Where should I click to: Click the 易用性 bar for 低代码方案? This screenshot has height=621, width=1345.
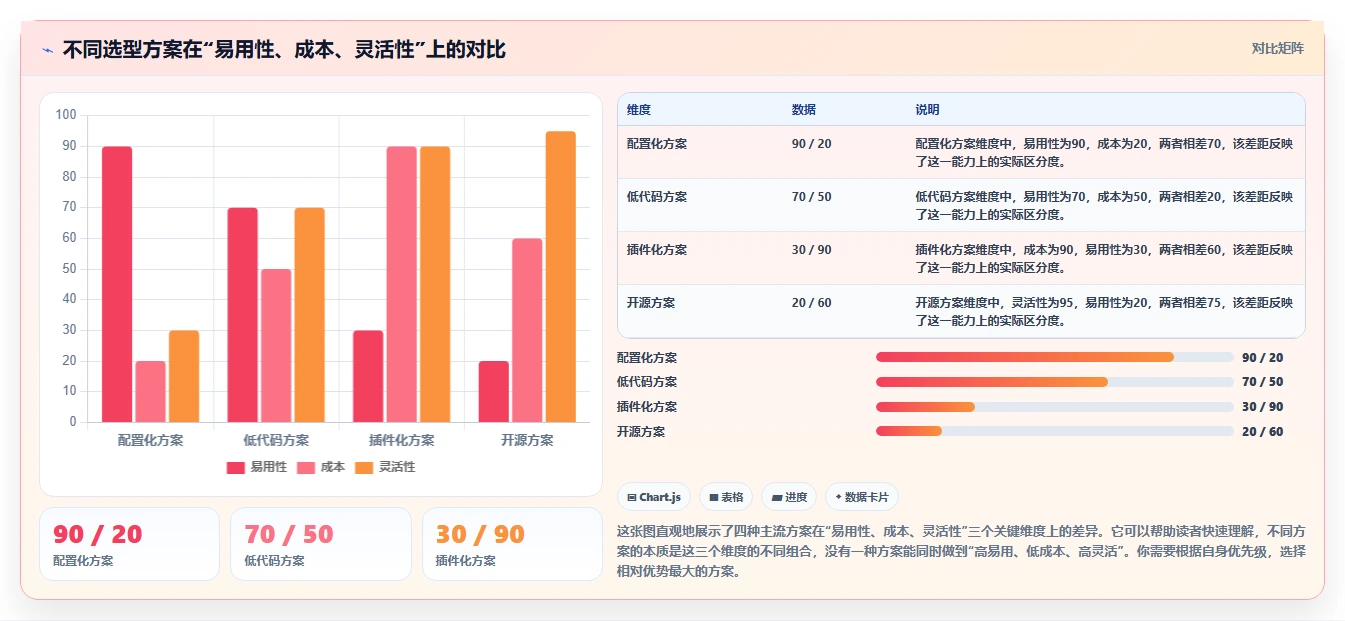coord(242,315)
